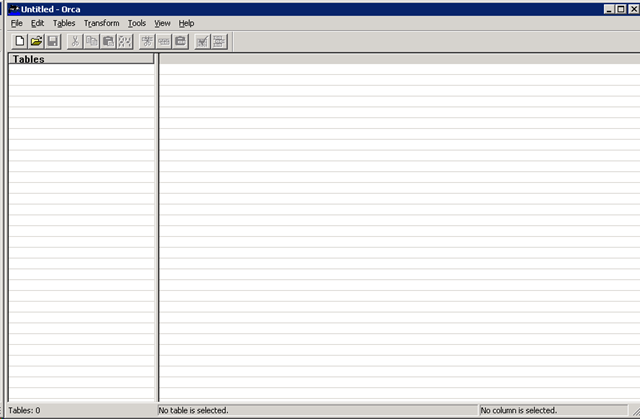640x419 pixels.
Task: Click the Find toolbar icon
Action: (x=125, y=41)
